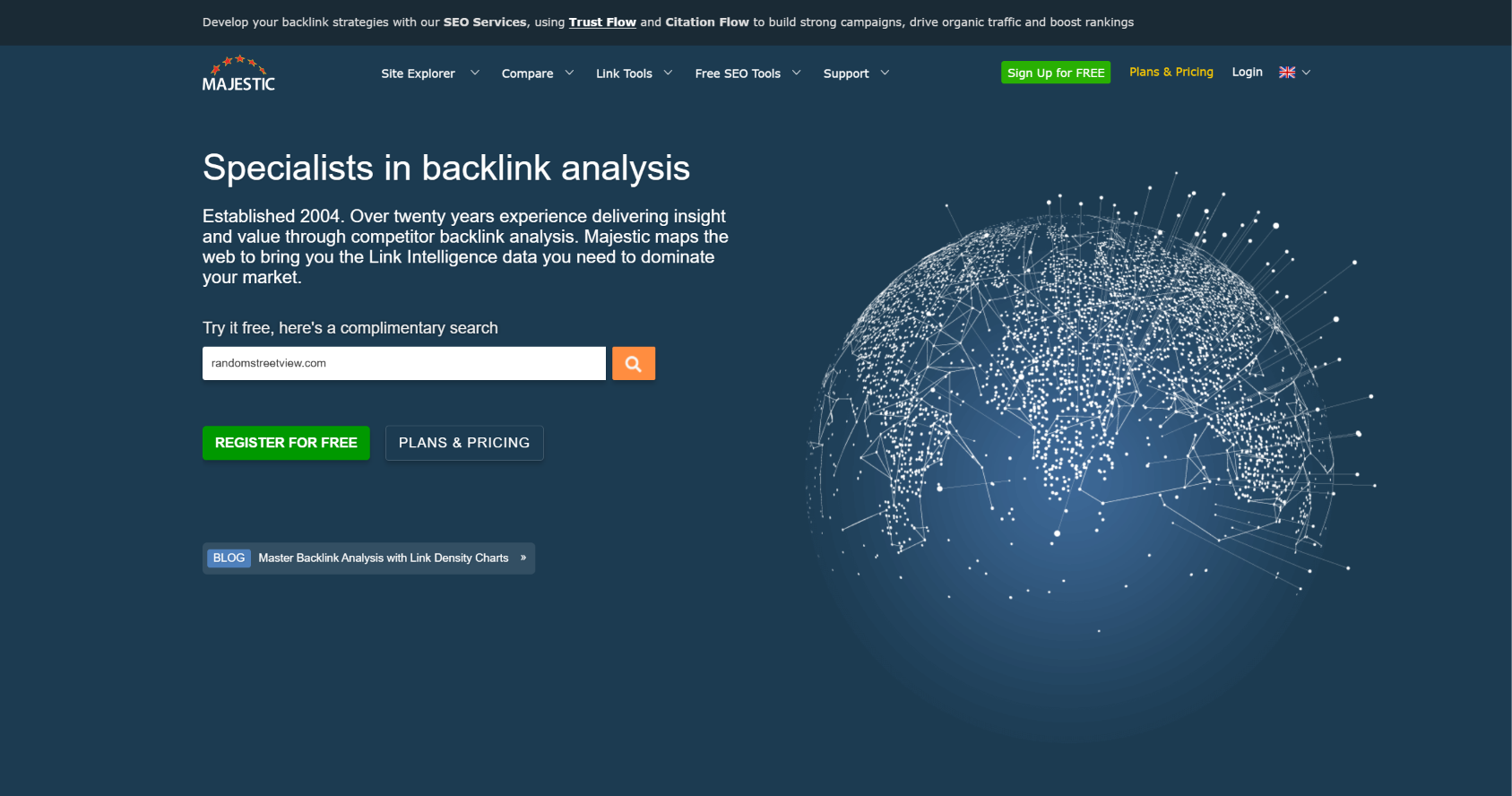The height and width of the screenshot is (796, 1512).
Task: Follow the Trust Flow link in banner
Action: 602,22
